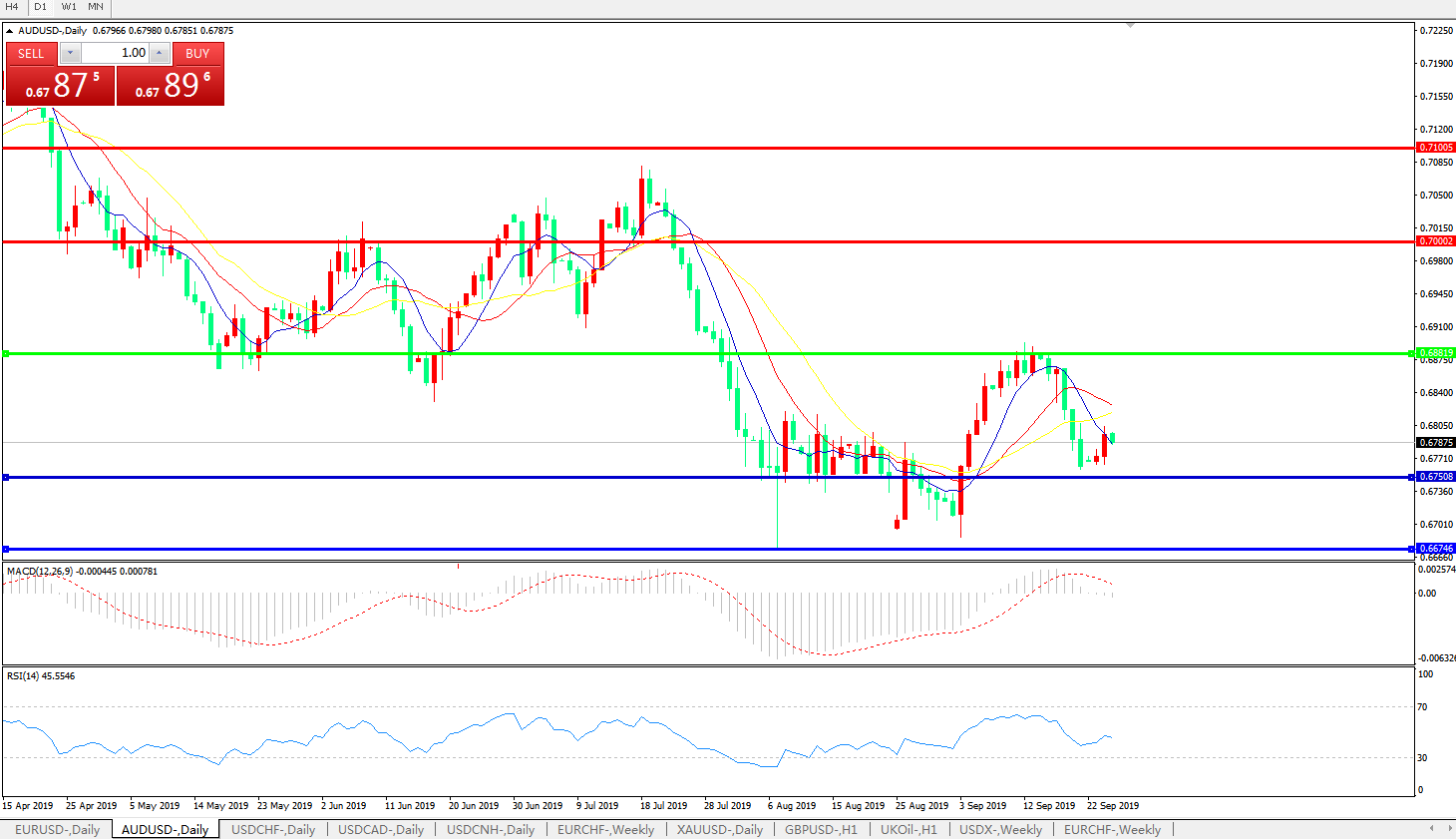The image size is (1456, 839).
Task: Switch to the W1 weekly timeframe
Action: point(69,7)
